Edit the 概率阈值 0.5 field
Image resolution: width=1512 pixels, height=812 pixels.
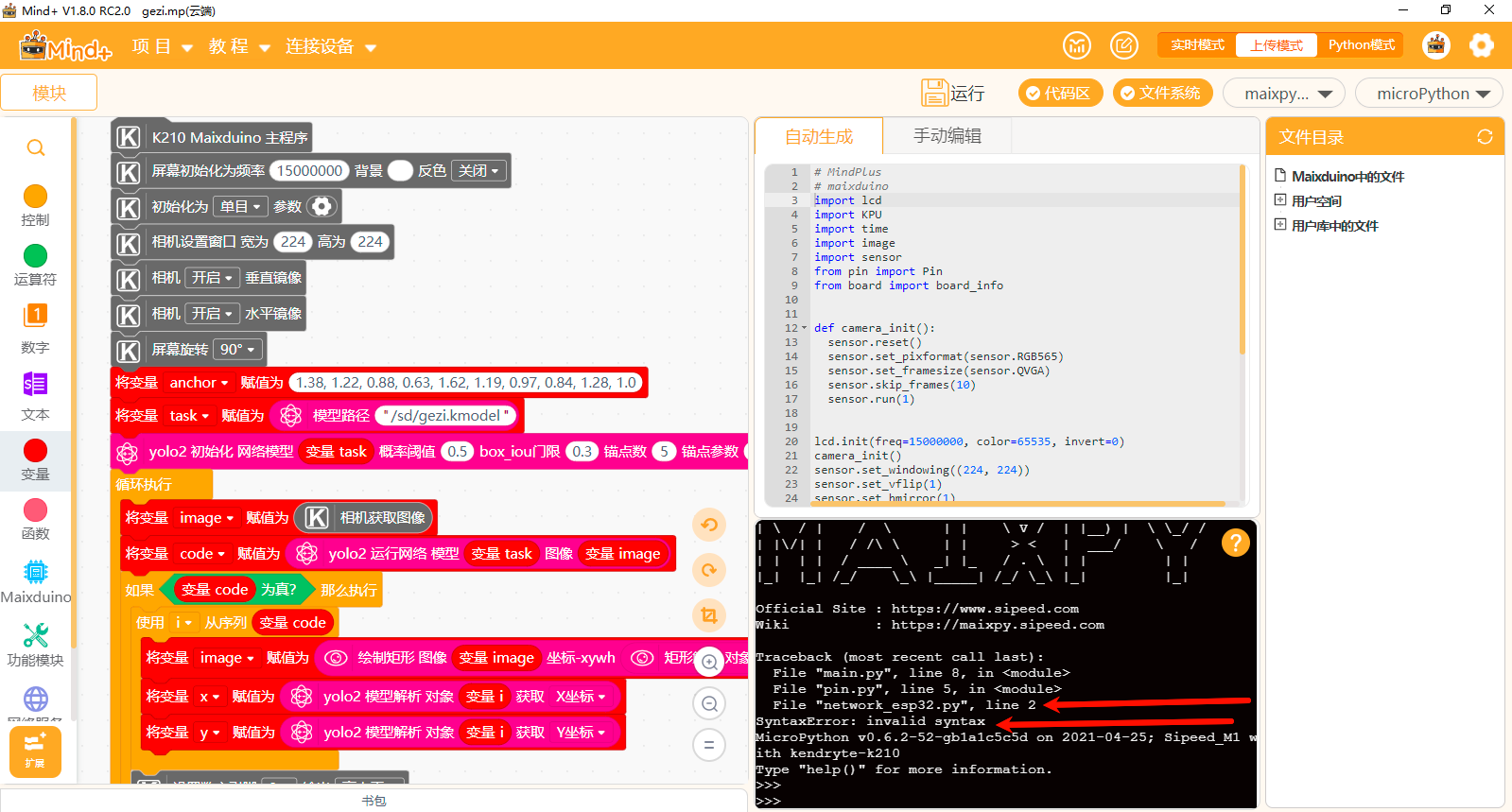[x=458, y=452]
